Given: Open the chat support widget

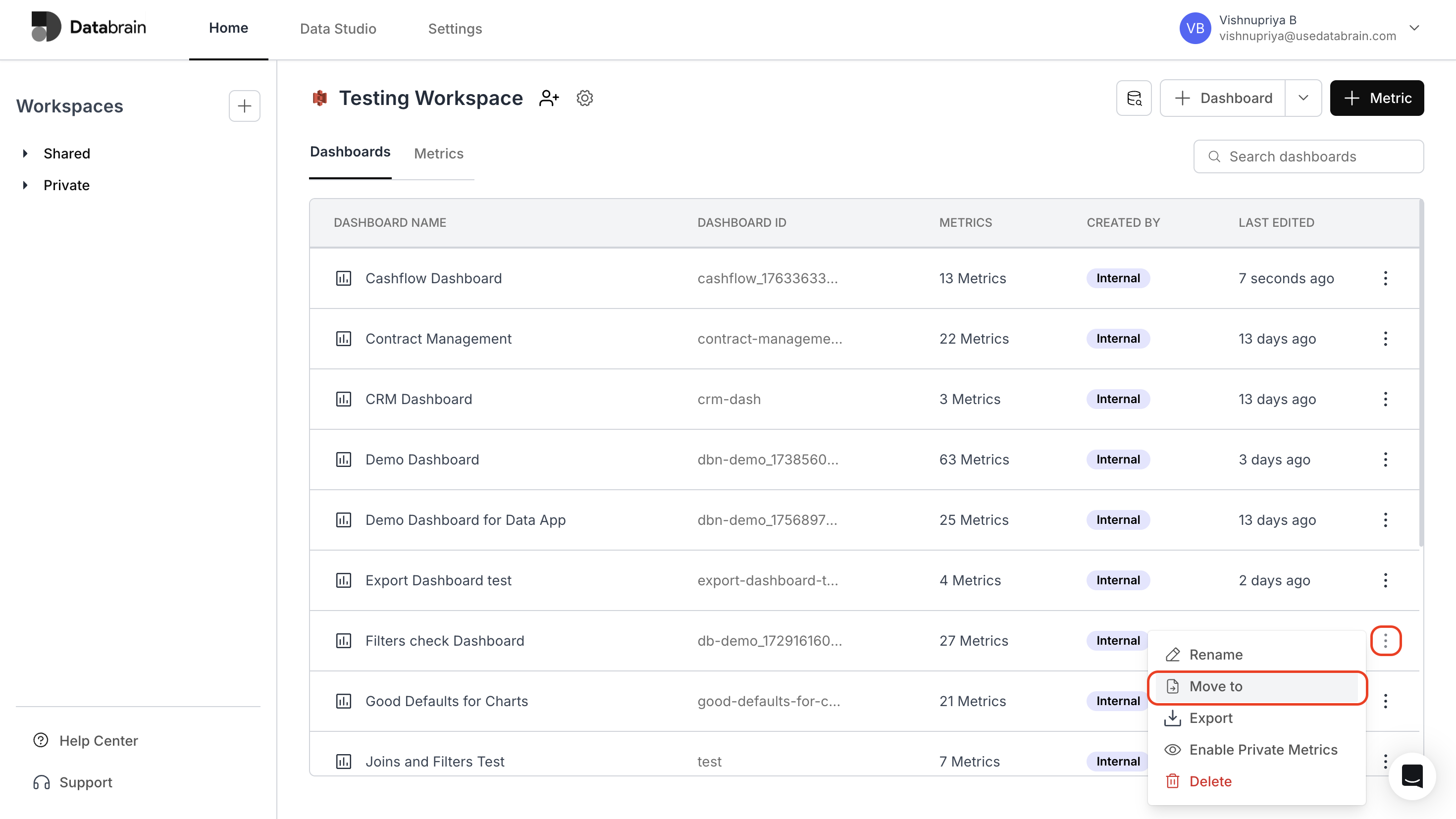Looking at the screenshot, I should pos(1412,776).
